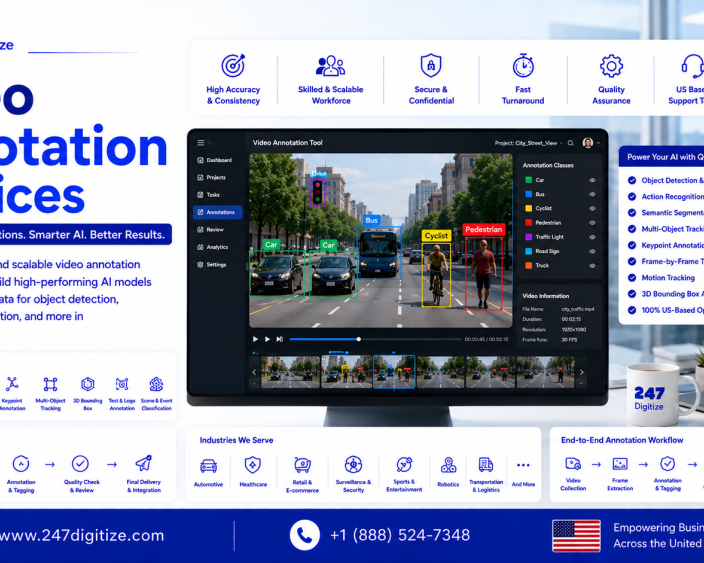Click the Scene & Event Classification icon
The image size is (704, 563).
156,384
